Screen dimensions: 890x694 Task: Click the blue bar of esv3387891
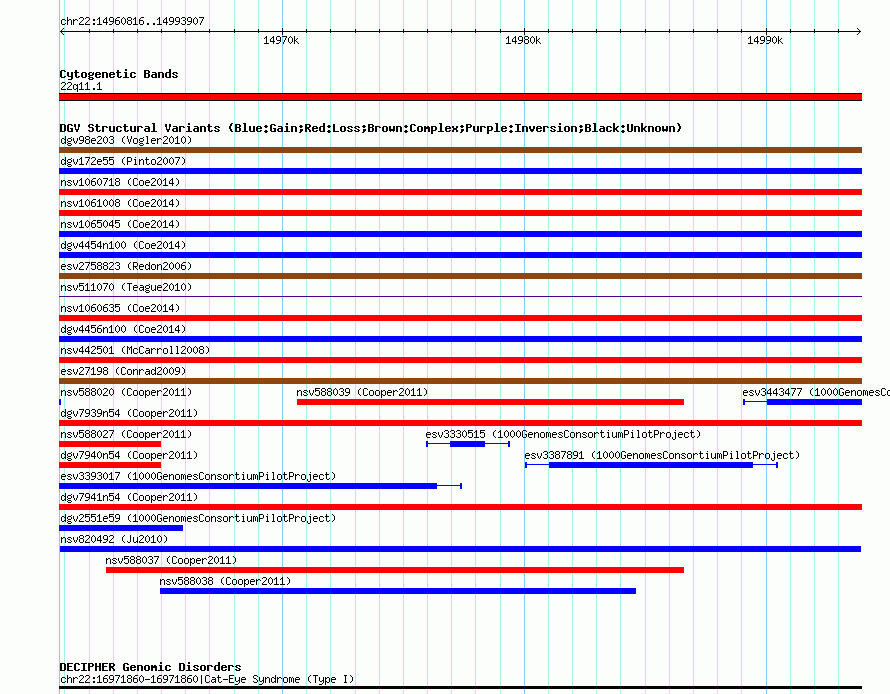click(x=651, y=465)
